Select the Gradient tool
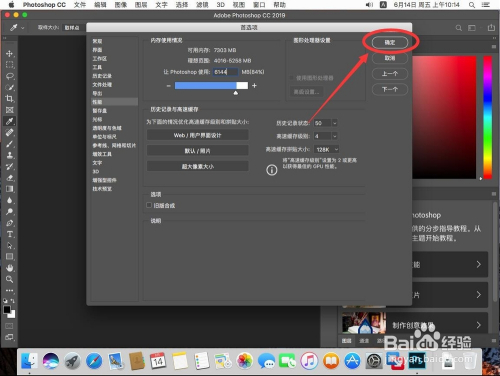The height and width of the screenshot is (376, 500). pos(10,189)
